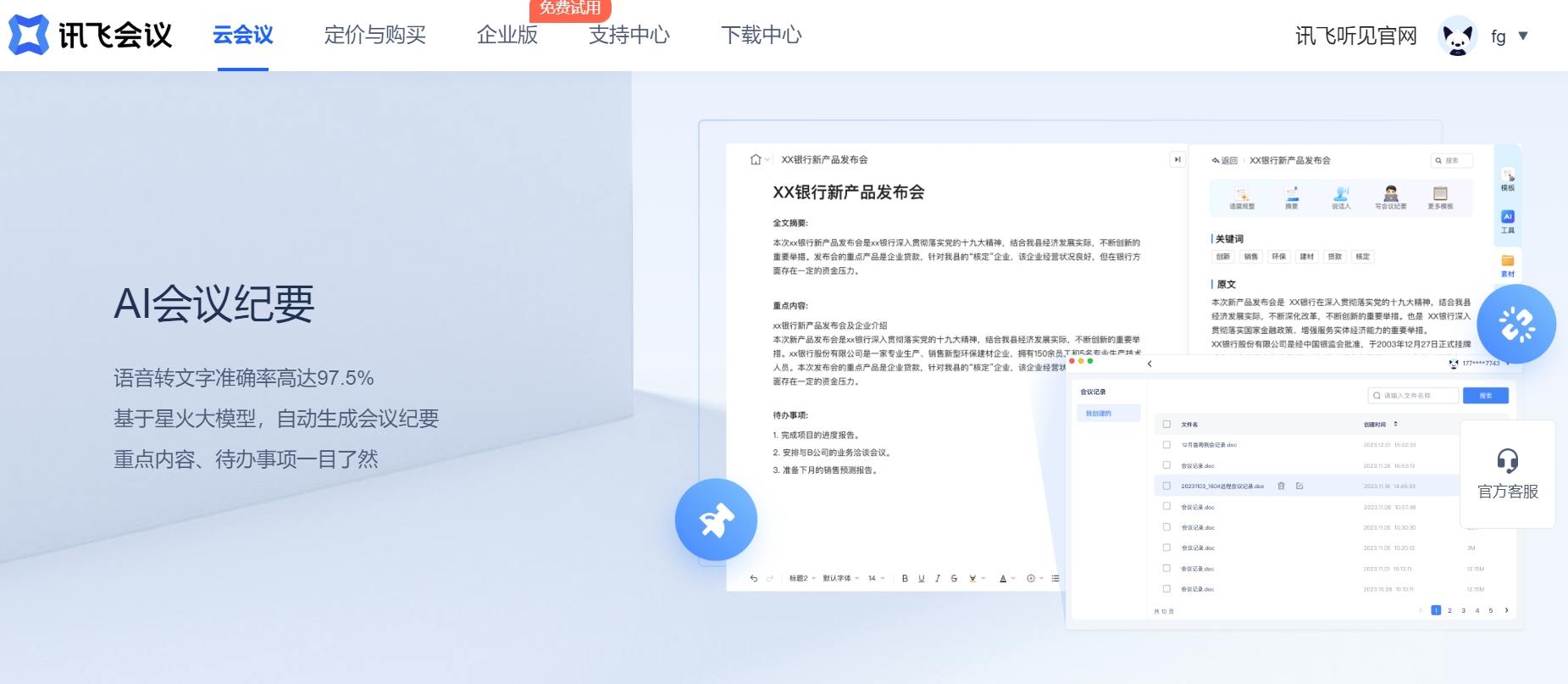Toggle the select-all checkbox beside 文件名

point(1166,424)
